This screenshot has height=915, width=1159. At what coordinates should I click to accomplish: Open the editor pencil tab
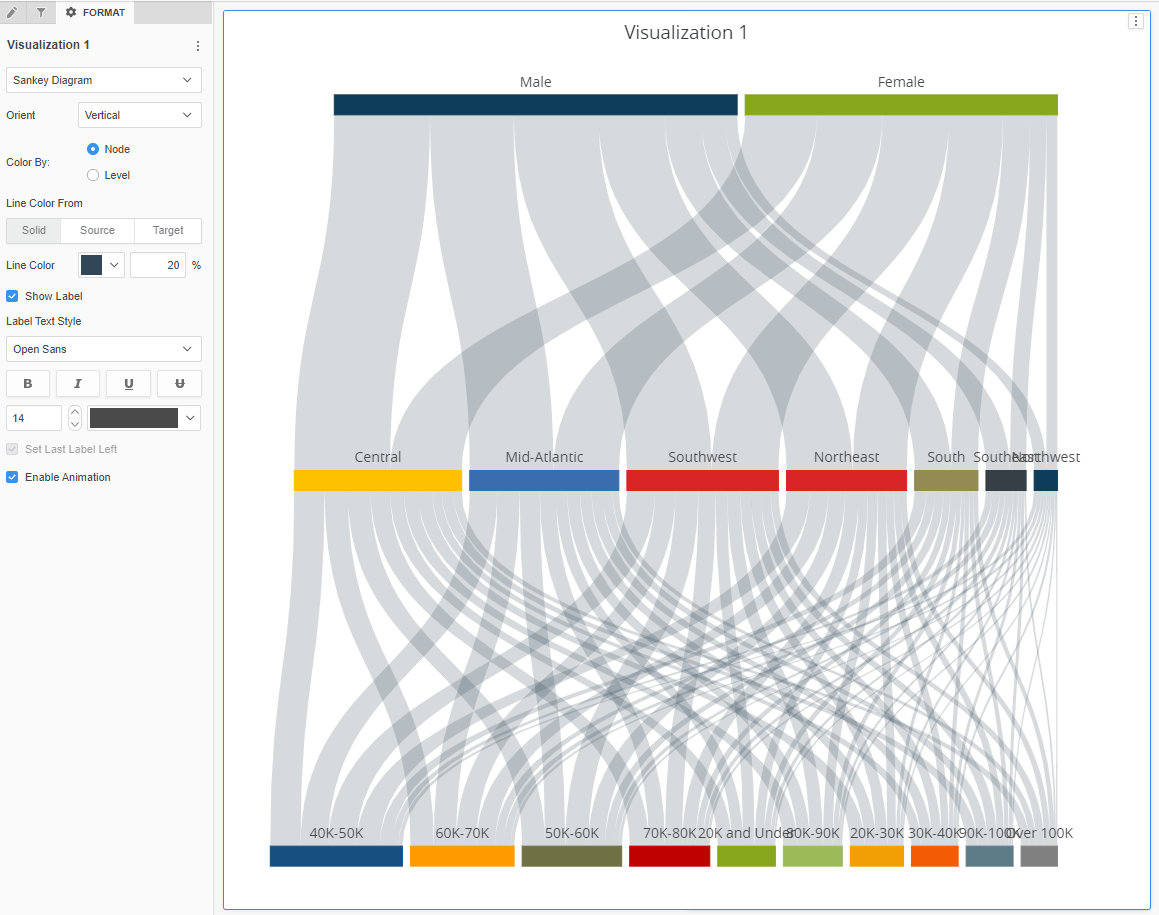tap(12, 12)
